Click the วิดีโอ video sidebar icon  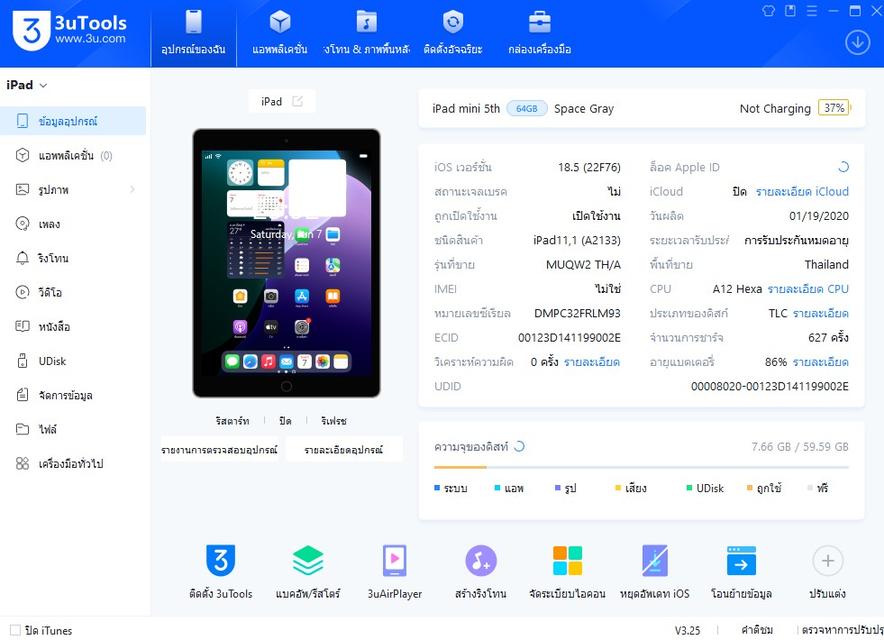pyautogui.click(x=22, y=292)
